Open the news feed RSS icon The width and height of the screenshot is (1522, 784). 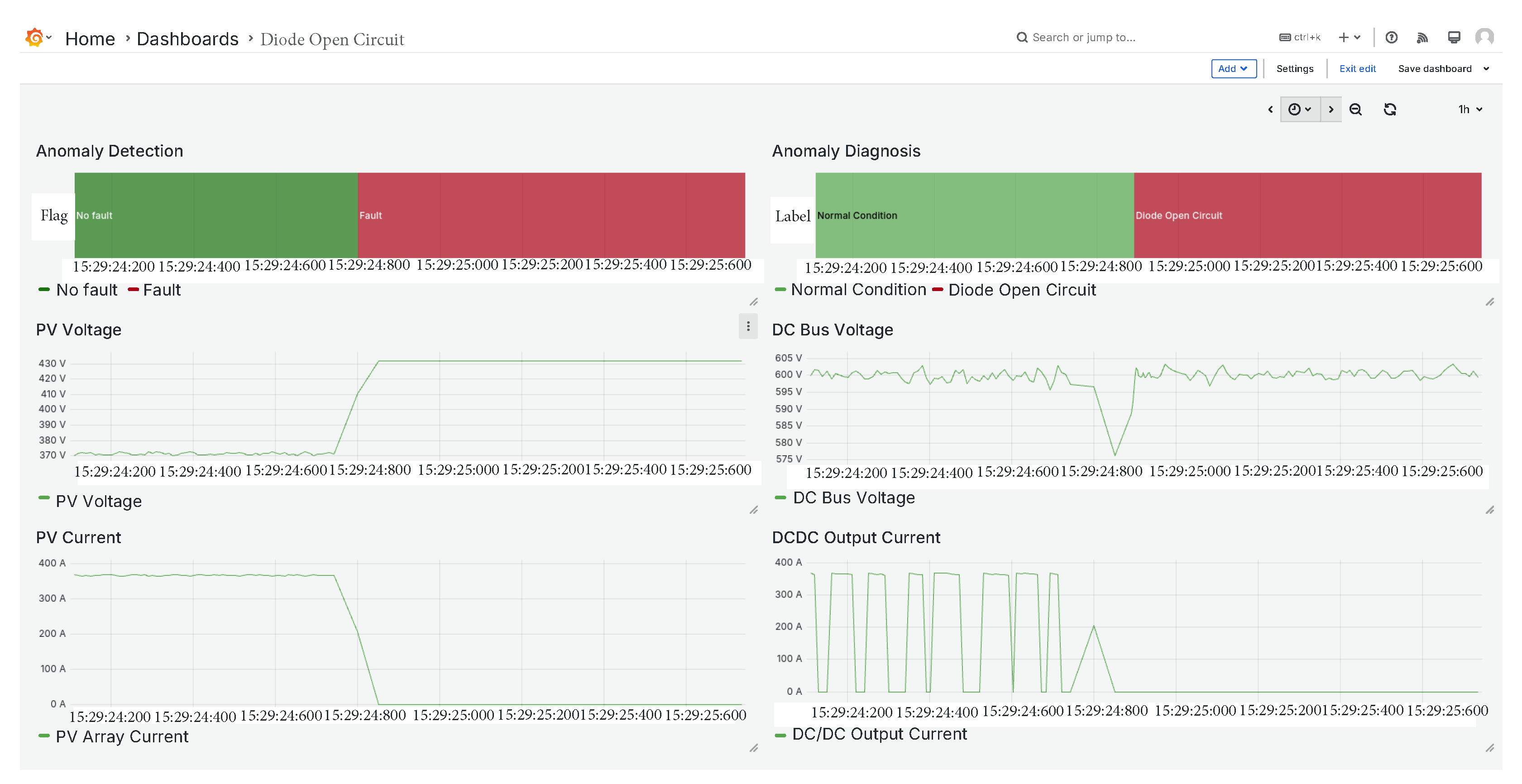coord(1422,38)
